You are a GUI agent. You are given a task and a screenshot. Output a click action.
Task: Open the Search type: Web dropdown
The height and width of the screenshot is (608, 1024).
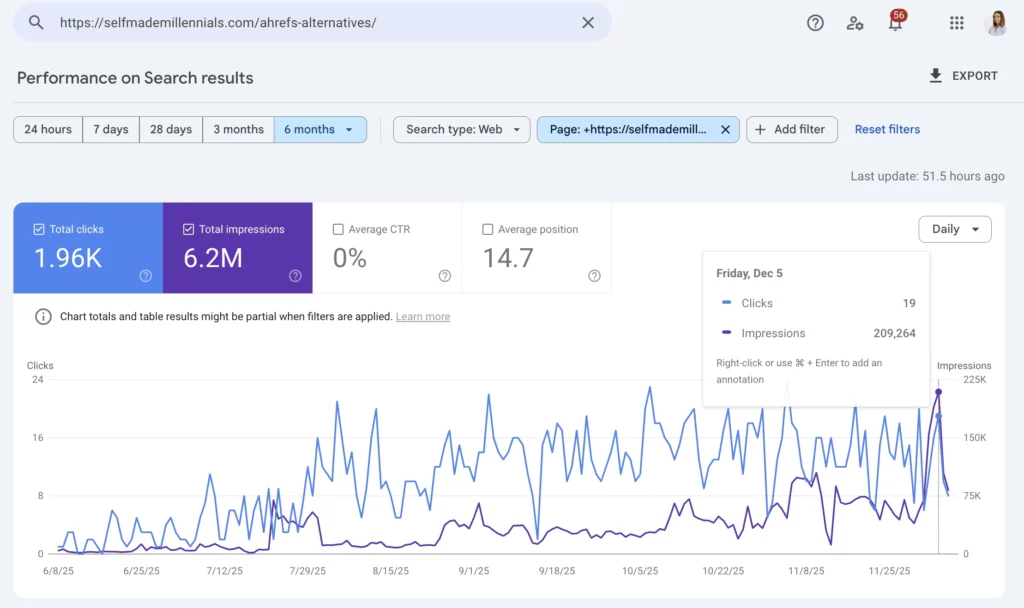click(462, 129)
